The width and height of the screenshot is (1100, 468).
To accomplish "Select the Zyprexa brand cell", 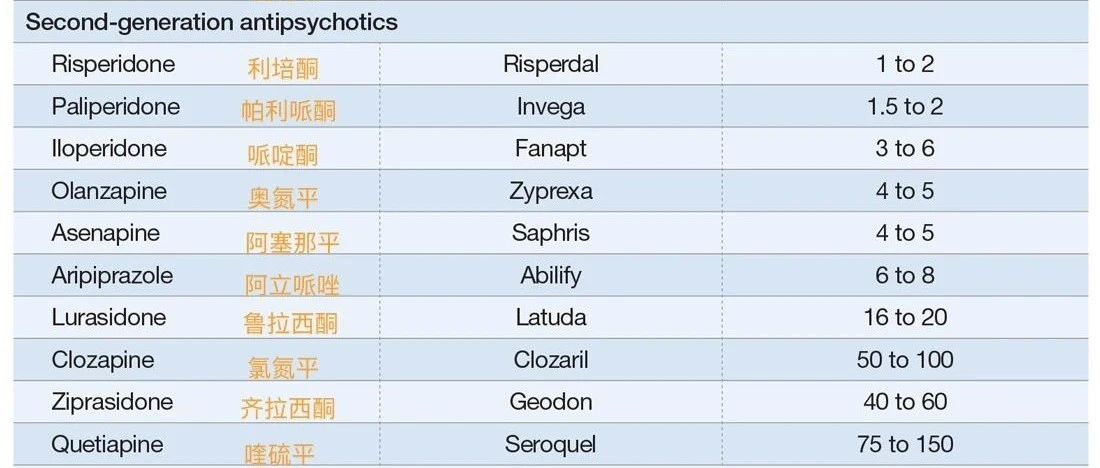I will pyautogui.click(x=551, y=192).
